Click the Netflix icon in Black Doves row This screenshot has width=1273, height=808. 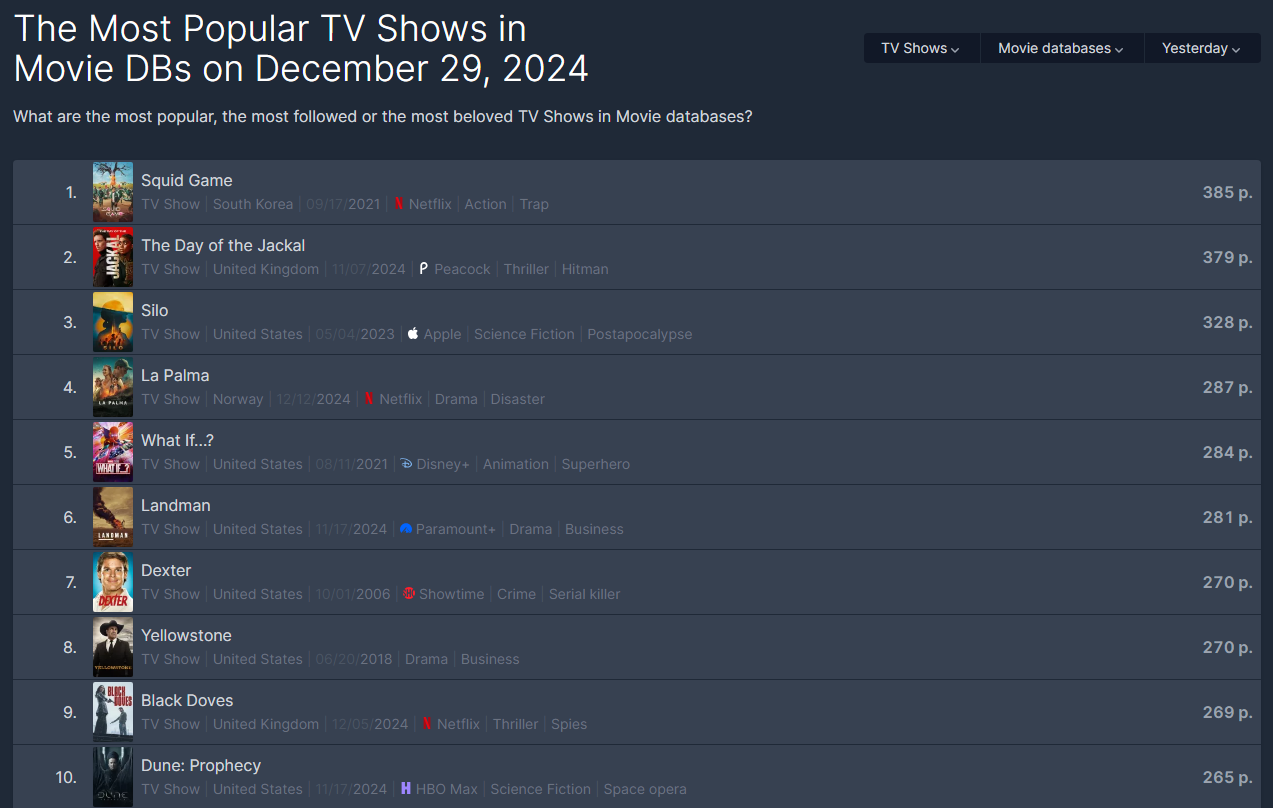[427, 724]
